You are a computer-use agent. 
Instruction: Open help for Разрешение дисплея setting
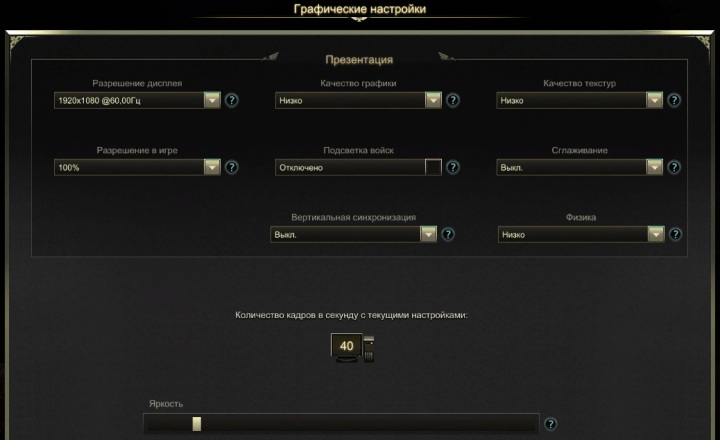pyautogui.click(x=232, y=100)
